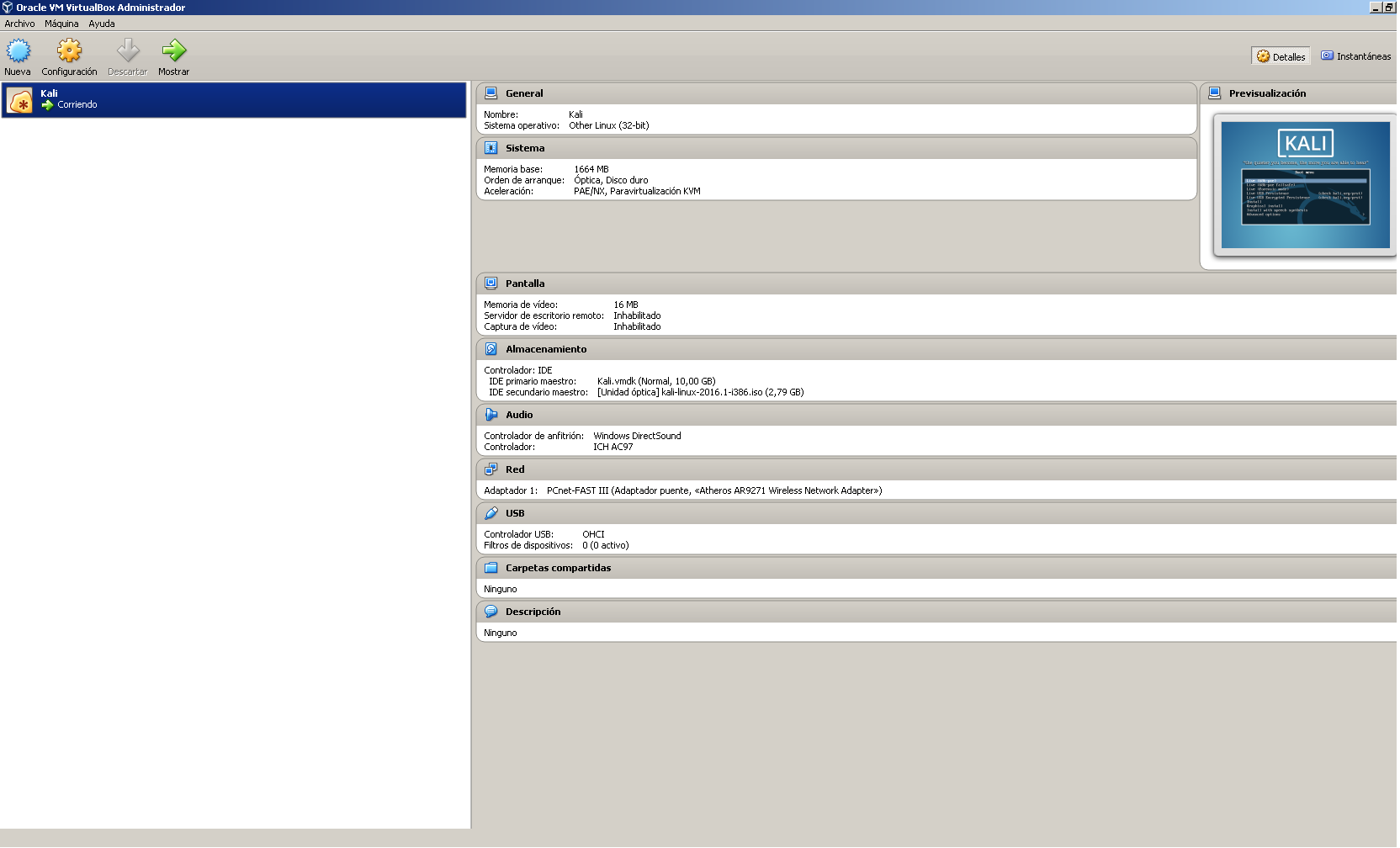Restore the VirtualBox Administrador window size
Image resolution: width=1400 pixels, height=848 pixels.
click(1389, 8)
